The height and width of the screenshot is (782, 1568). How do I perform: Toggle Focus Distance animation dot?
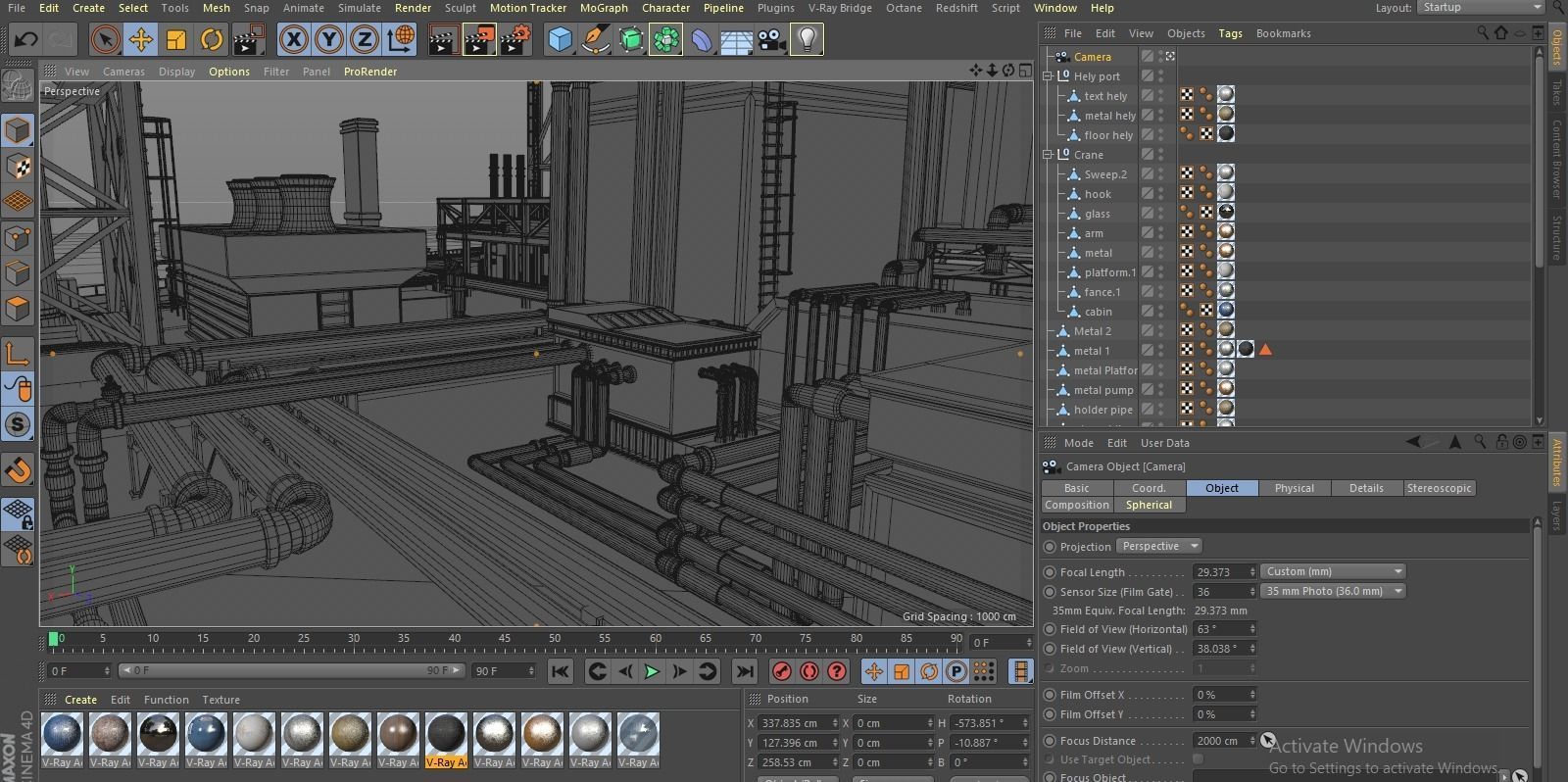click(x=1050, y=741)
